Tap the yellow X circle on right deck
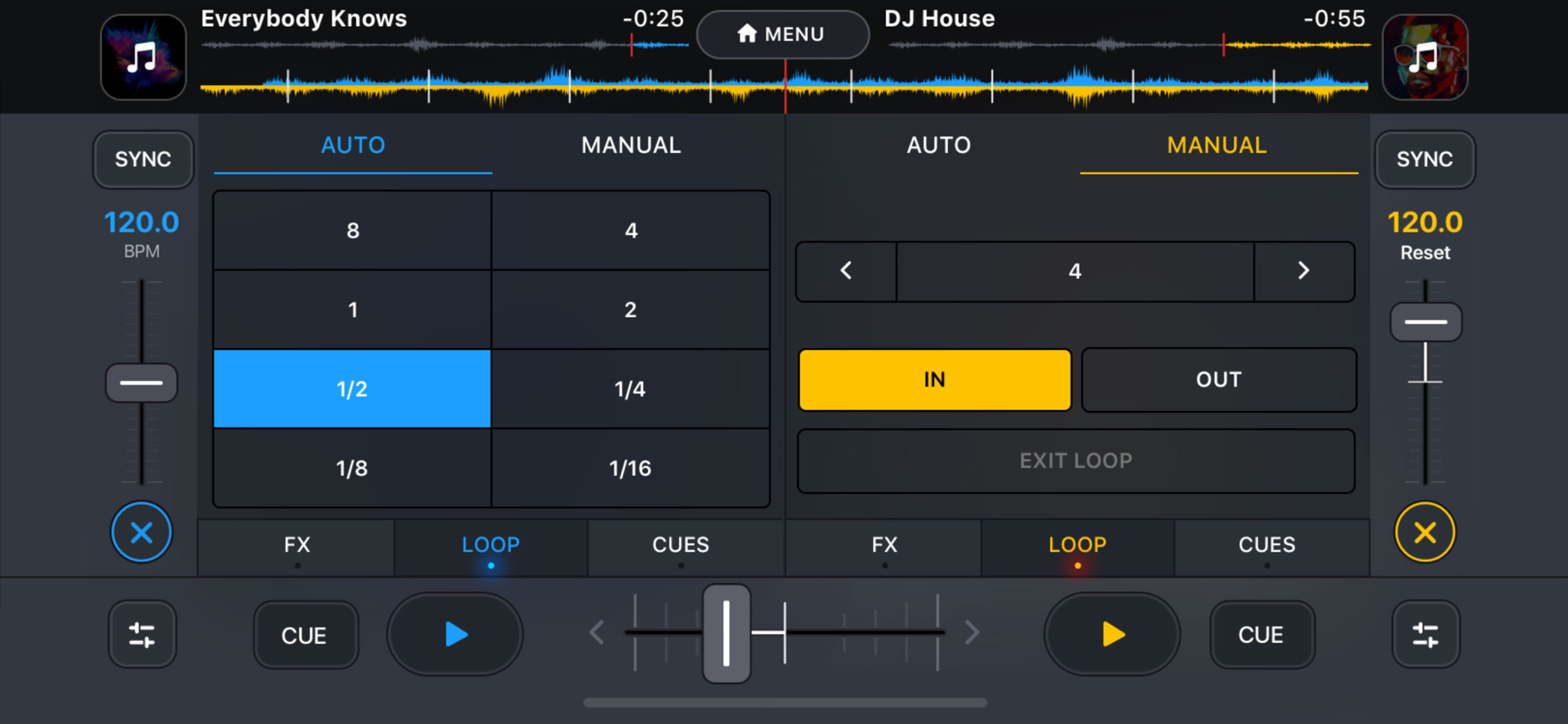 [1424, 532]
